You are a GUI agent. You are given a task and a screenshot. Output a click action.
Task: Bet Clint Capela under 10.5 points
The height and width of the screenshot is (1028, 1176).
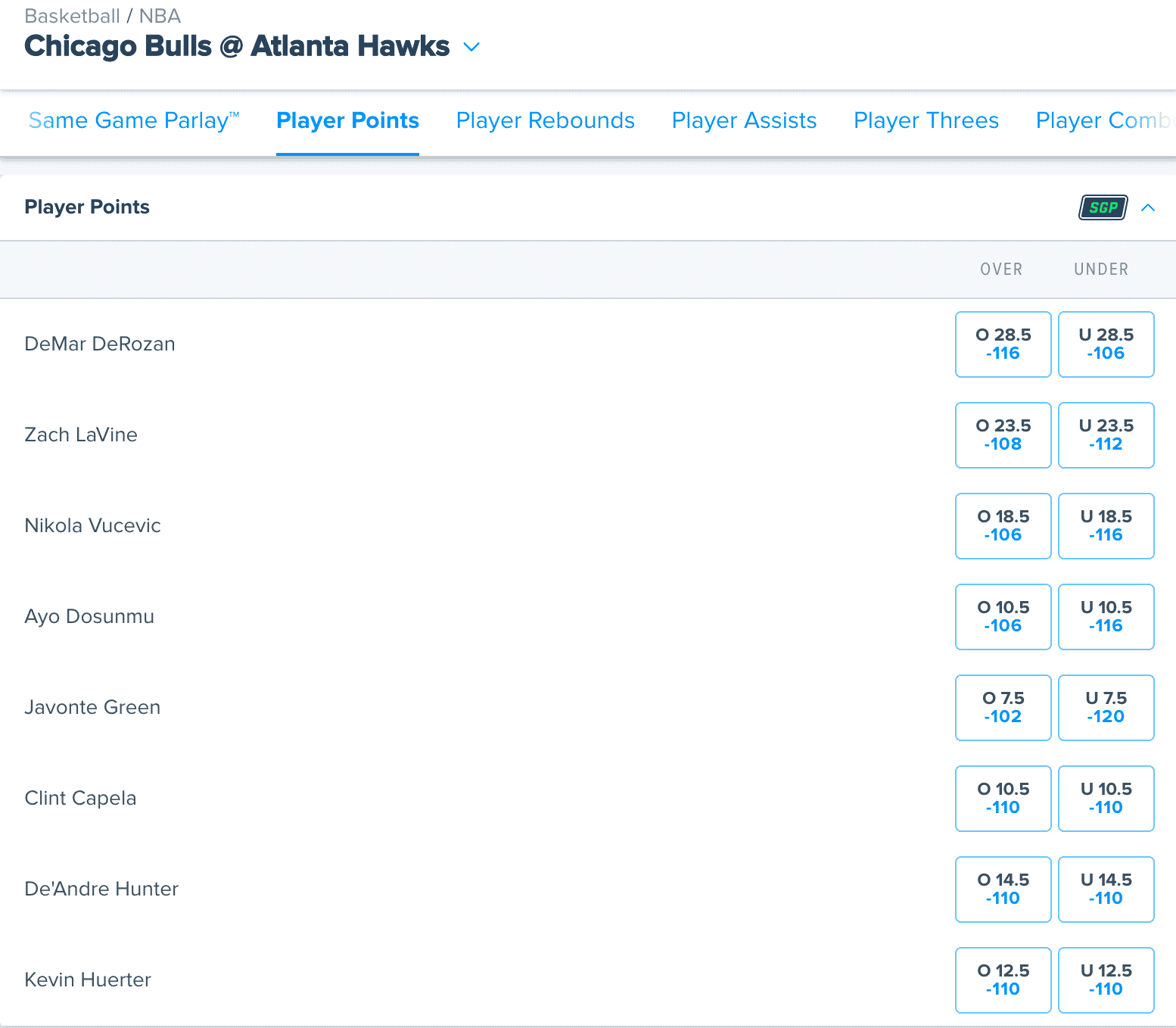pyautogui.click(x=1106, y=799)
